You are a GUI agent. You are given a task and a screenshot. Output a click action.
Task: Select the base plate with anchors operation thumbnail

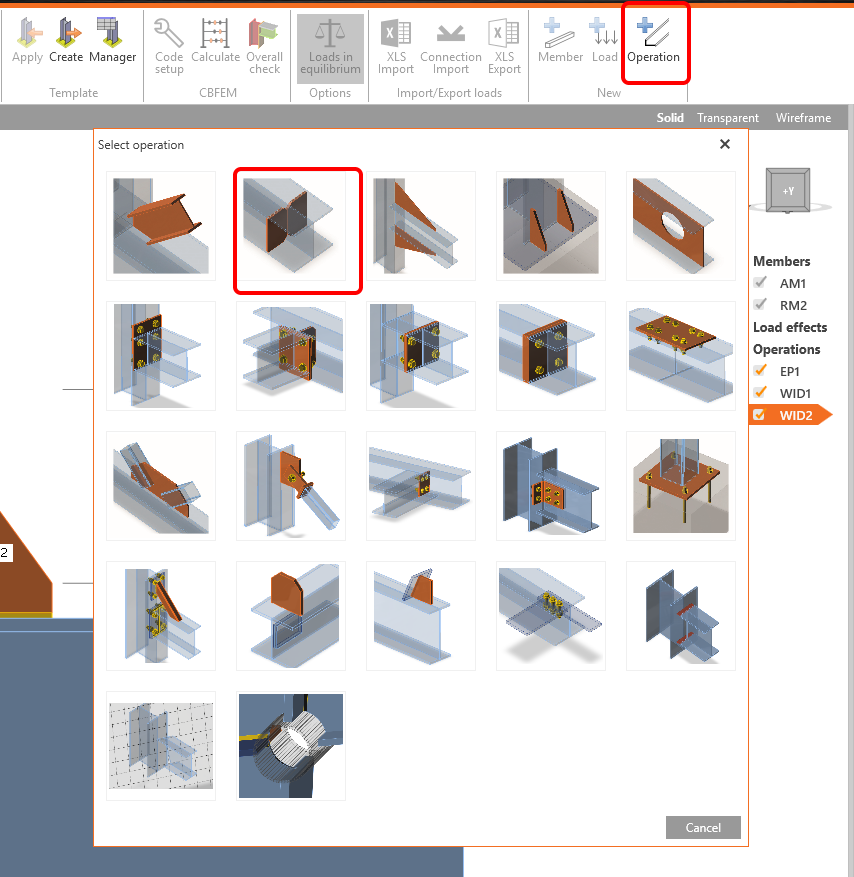(680, 485)
